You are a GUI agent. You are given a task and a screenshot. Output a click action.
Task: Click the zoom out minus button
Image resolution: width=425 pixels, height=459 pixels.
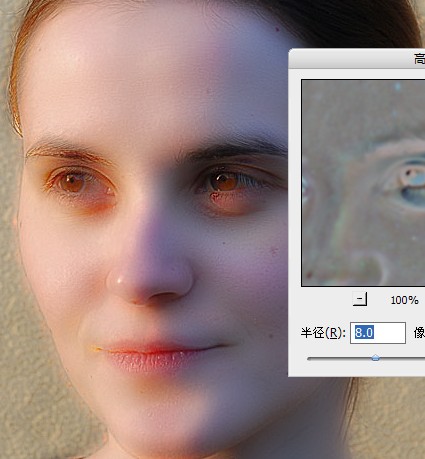pos(360,299)
